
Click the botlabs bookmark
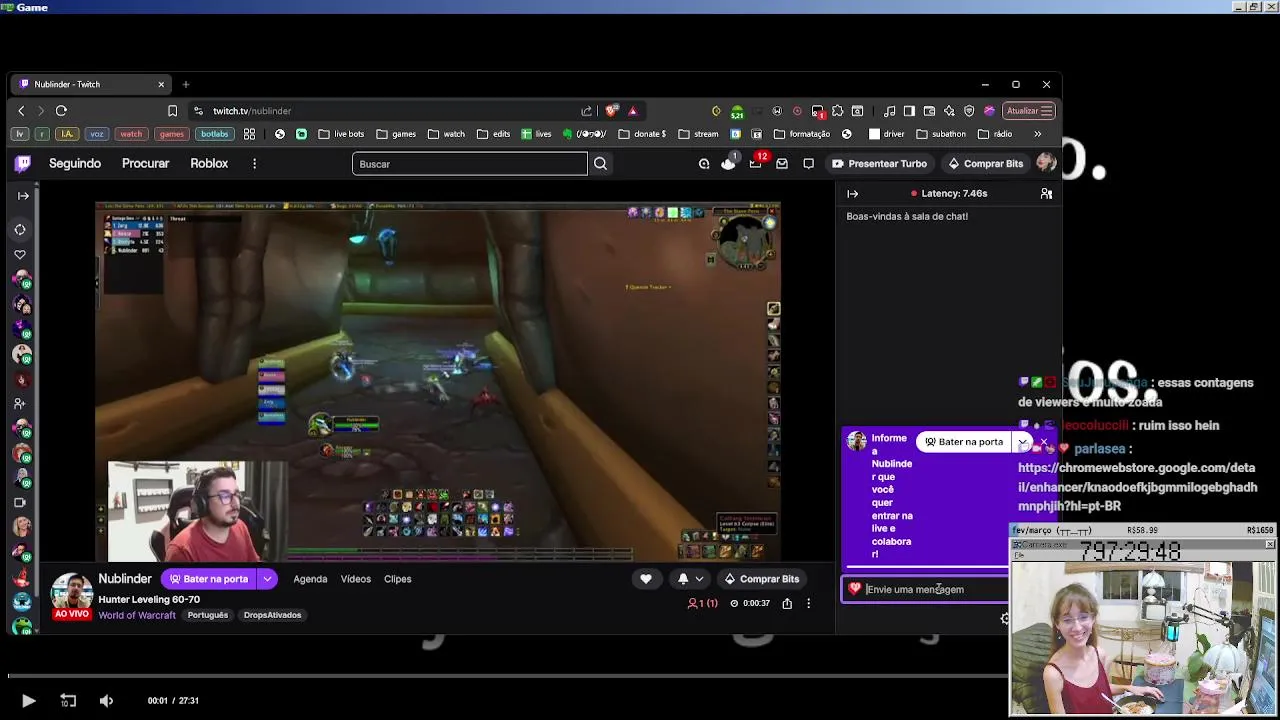214,134
